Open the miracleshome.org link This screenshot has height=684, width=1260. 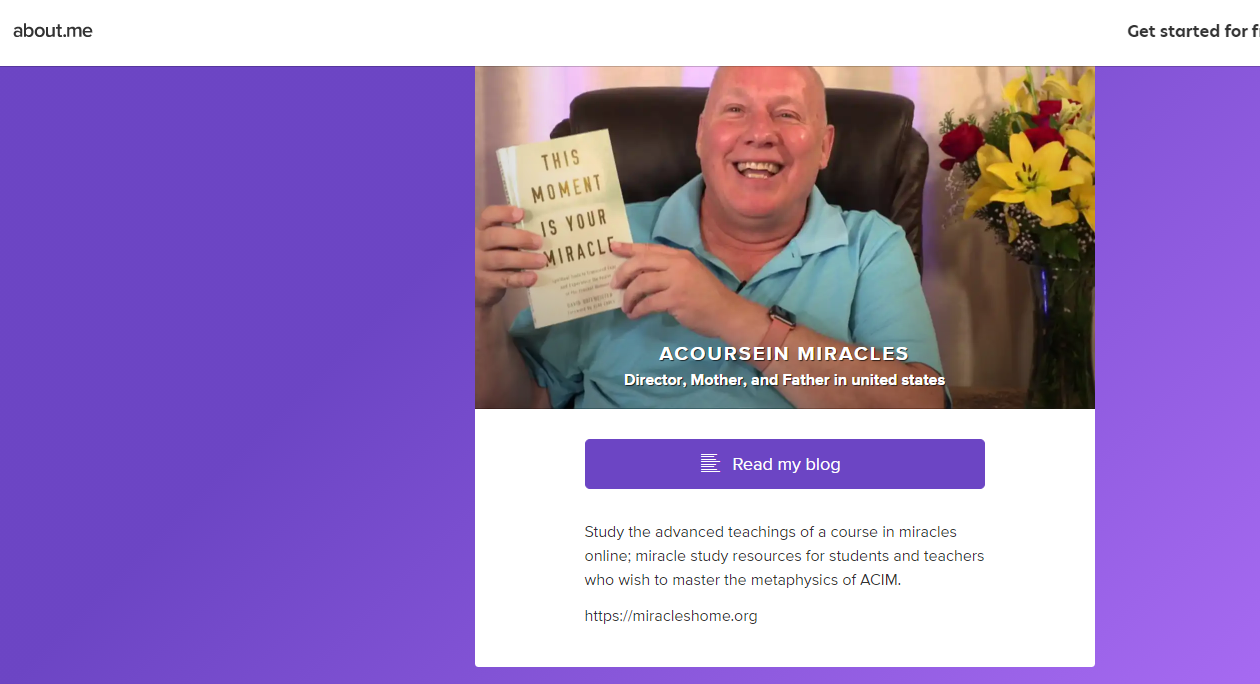(x=671, y=616)
